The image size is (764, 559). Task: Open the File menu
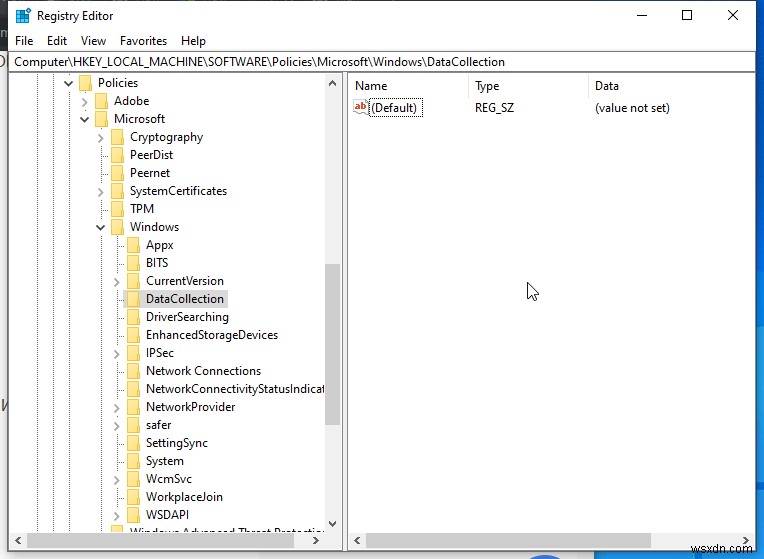click(24, 41)
